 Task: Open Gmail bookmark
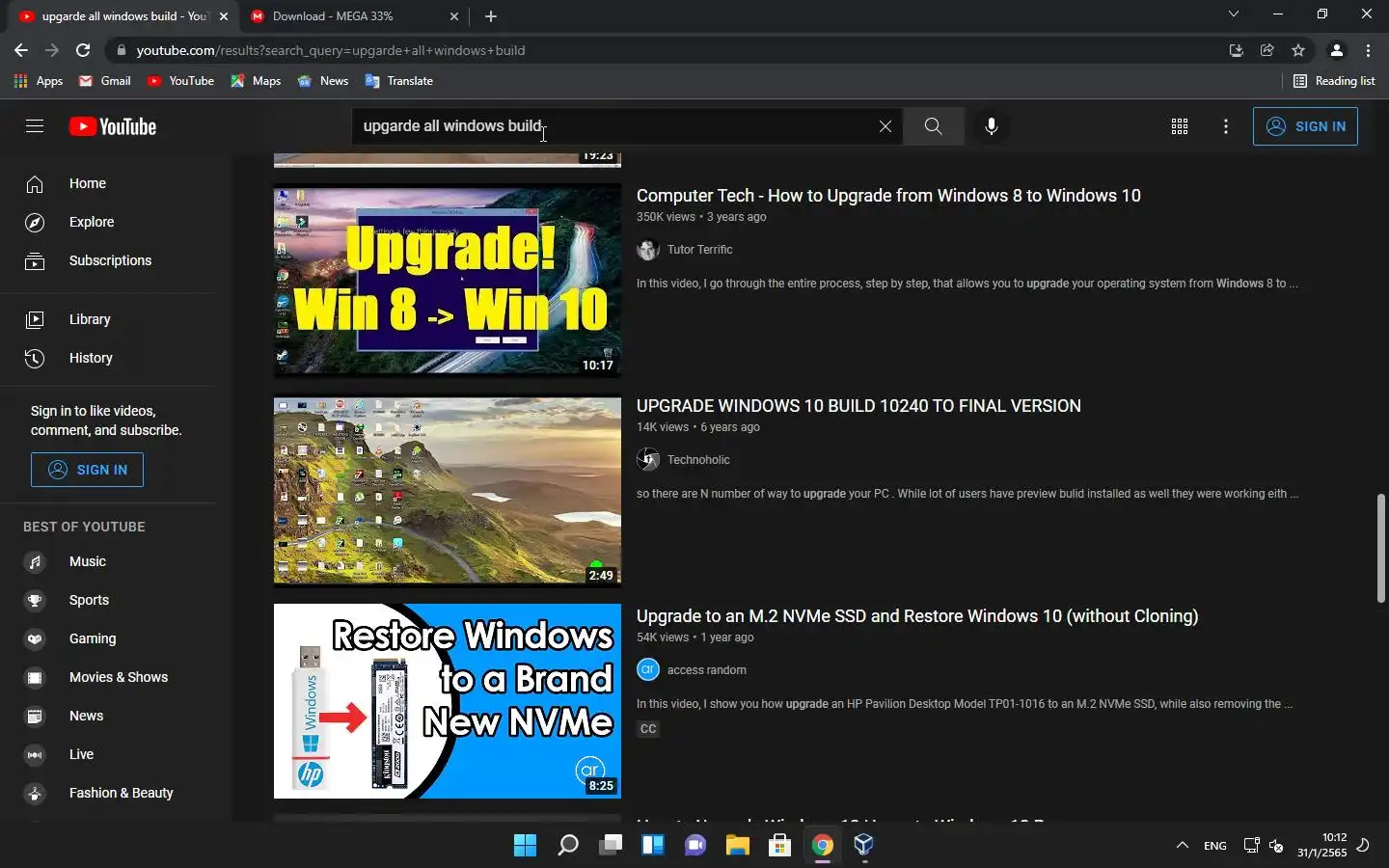coord(105,81)
